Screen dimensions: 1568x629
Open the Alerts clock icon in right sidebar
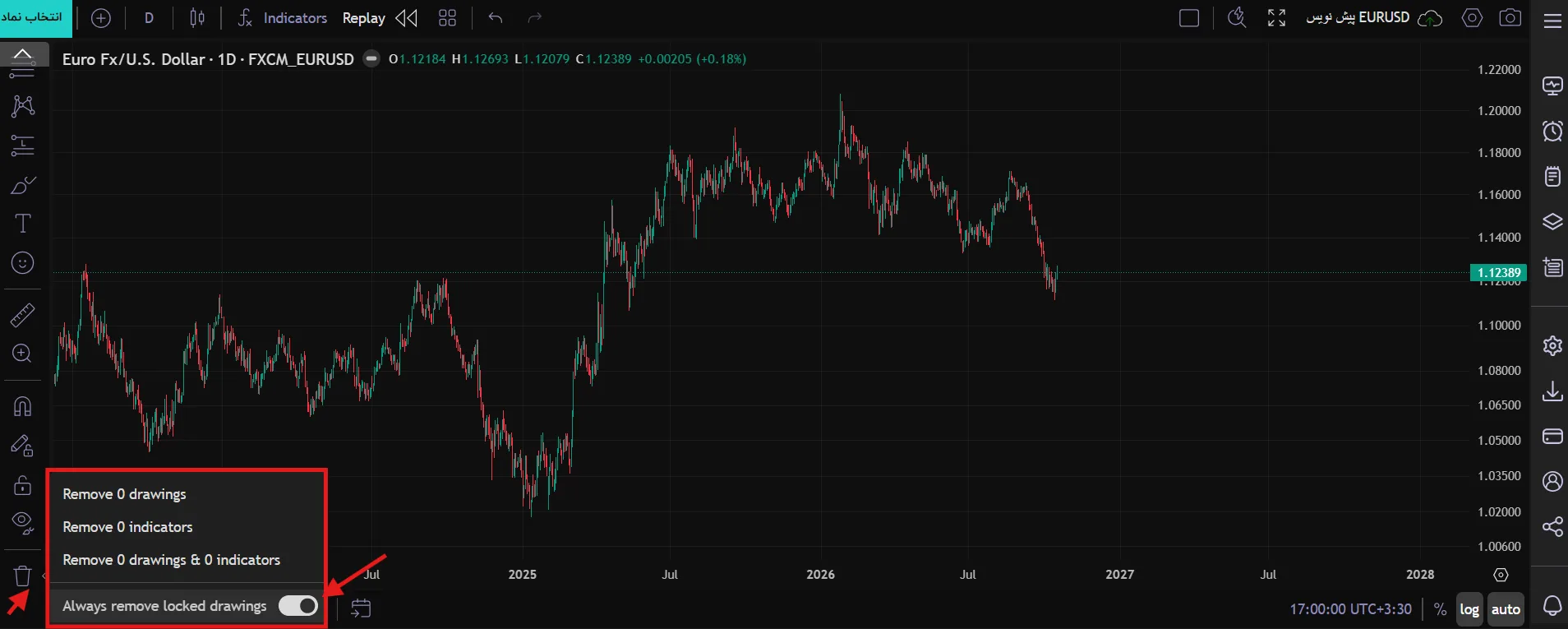pyautogui.click(x=1552, y=131)
